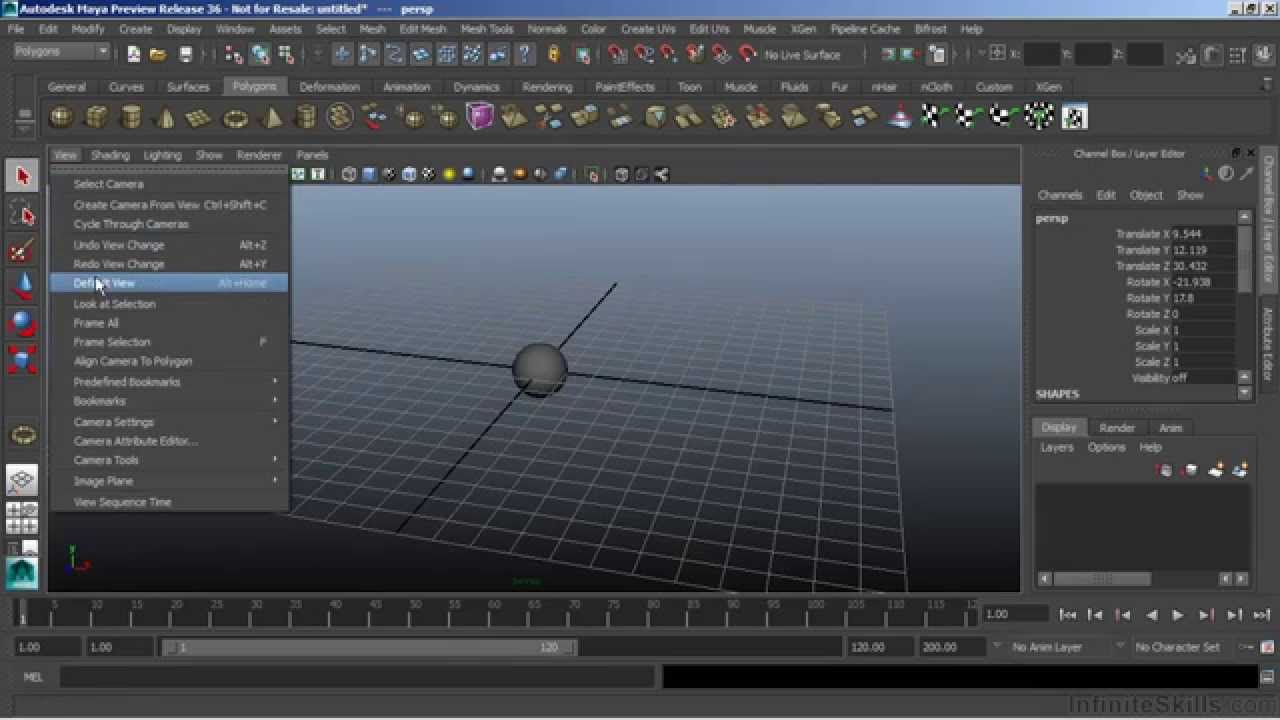Viewport: 1280px width, 720px height.
Task: Create a polygon plane from the shelf
Action: click(200, 118)
